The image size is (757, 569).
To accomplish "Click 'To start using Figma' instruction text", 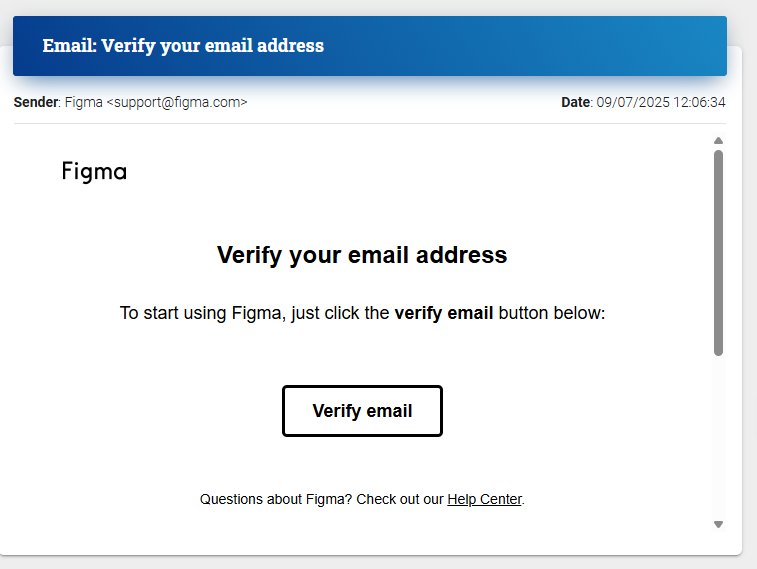I will pos(200,313).
